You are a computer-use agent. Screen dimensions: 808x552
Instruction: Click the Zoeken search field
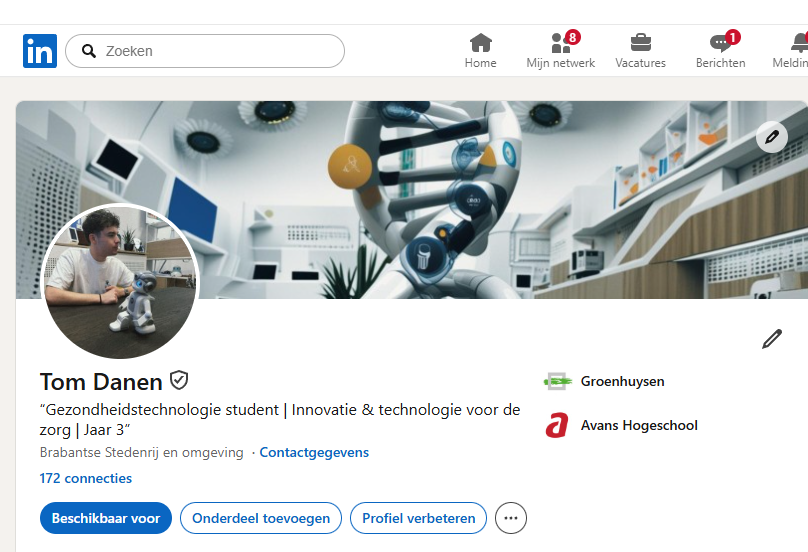pyautogui.click(x=220, y=51)
